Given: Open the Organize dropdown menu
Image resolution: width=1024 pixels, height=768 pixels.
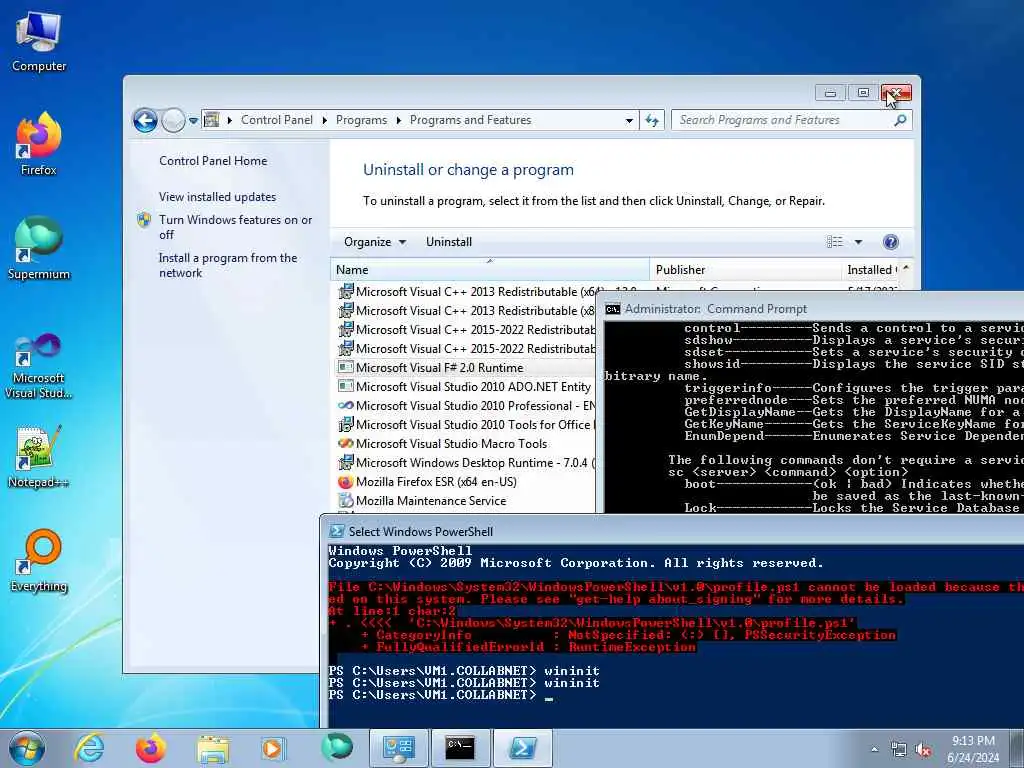Looking at the screenshot, I should click(375, 242).
